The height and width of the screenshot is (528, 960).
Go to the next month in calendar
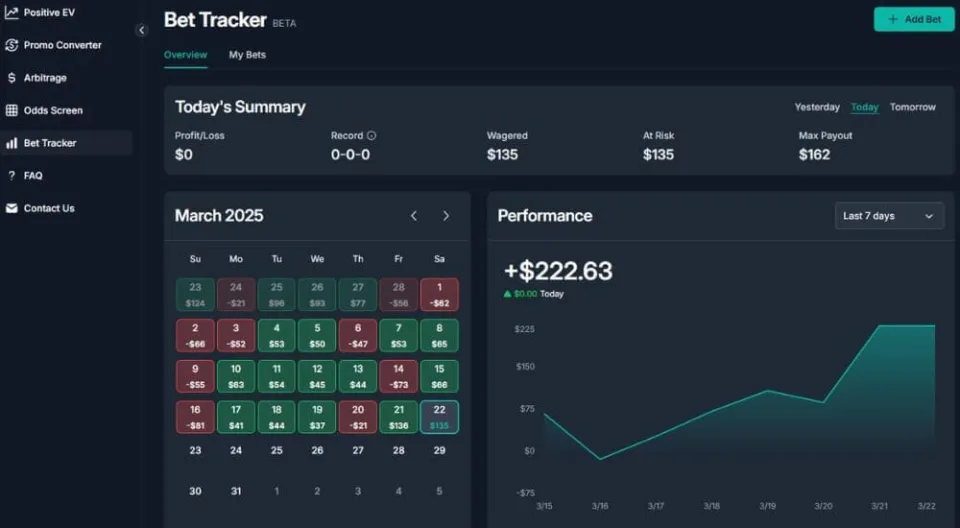[446, 216]
